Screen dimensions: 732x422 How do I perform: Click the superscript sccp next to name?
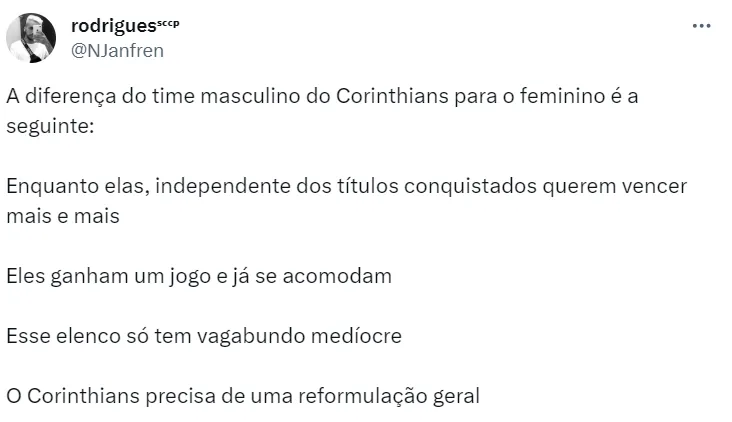pyautogui.click(x=168, y=22)
